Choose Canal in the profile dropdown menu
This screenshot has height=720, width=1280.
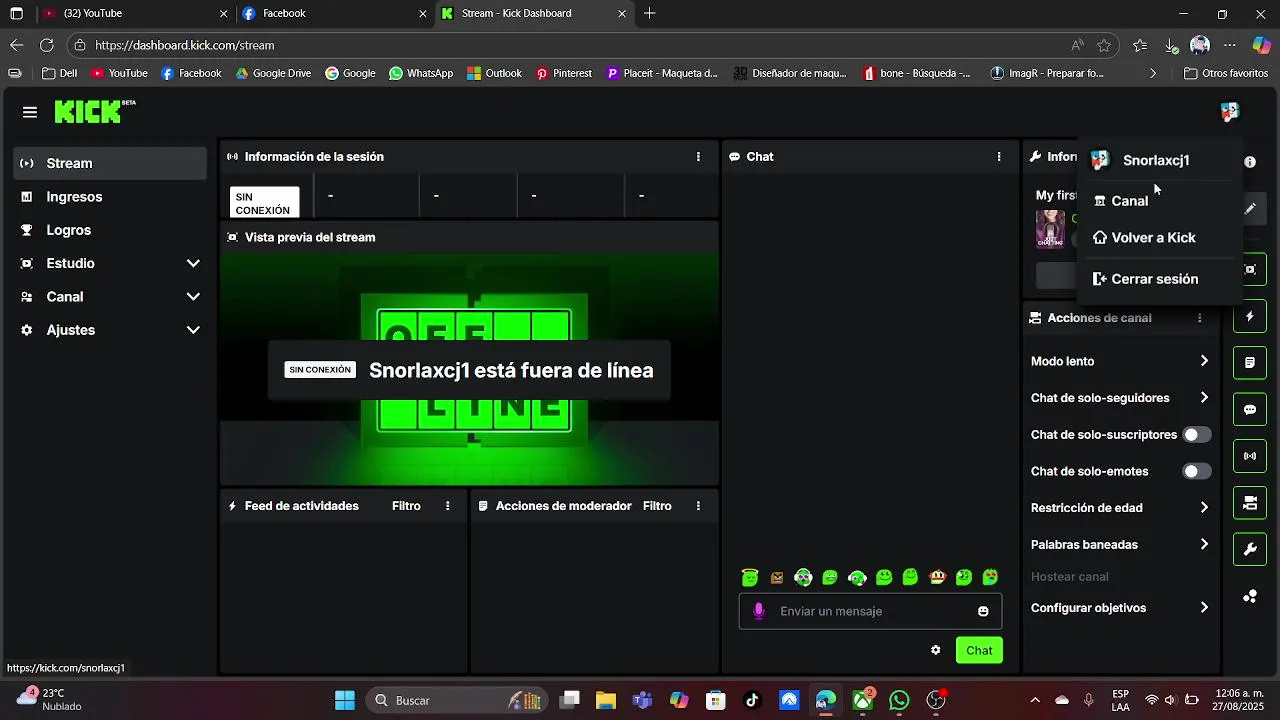click(1160, 201)
